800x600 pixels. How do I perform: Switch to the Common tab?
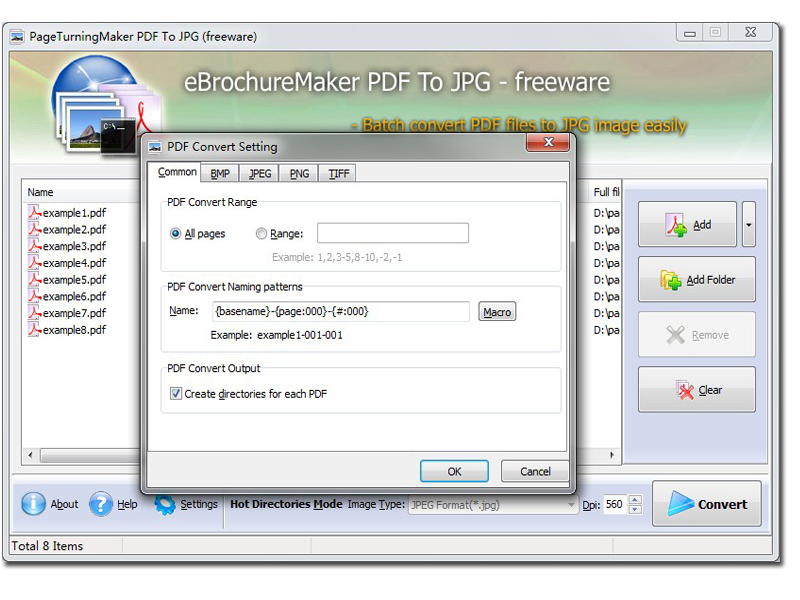[177, 172]
